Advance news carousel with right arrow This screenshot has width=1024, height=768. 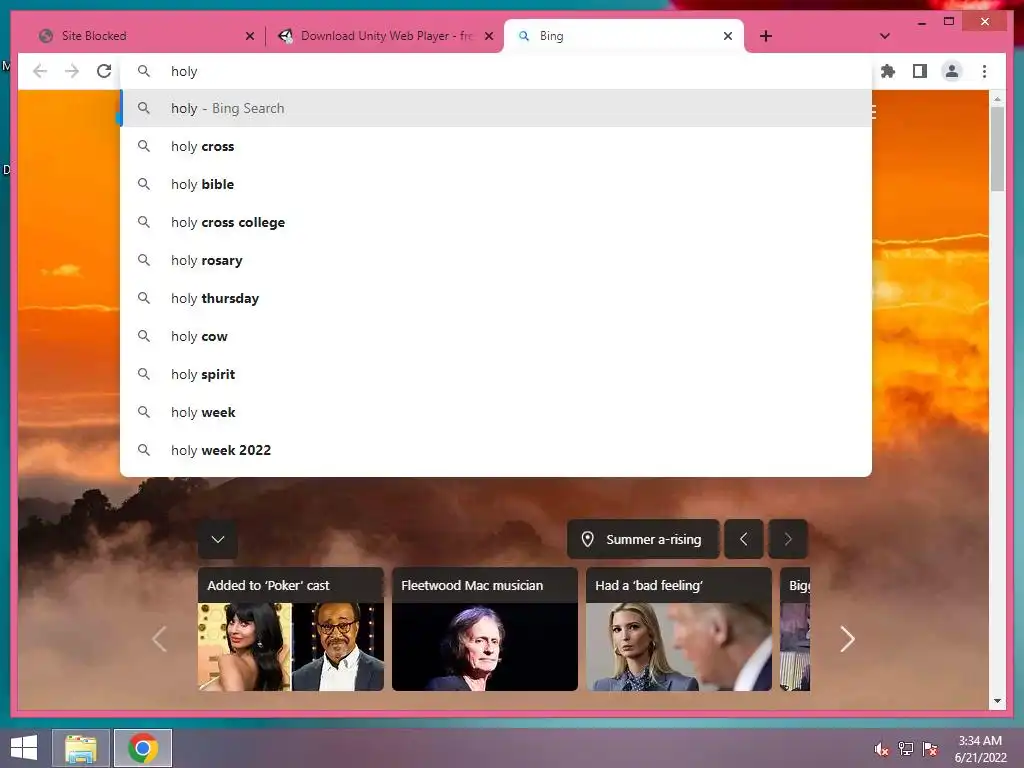click(847, 639)
